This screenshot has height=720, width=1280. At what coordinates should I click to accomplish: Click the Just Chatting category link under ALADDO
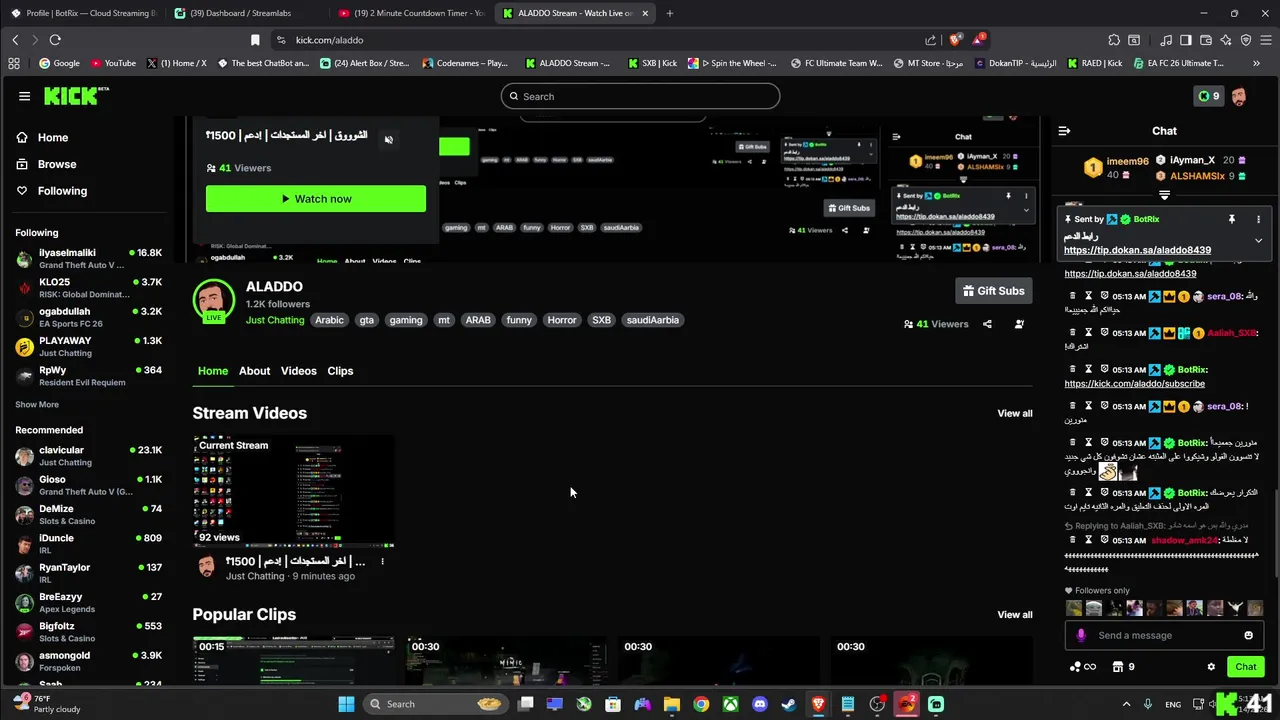point(275,320)
